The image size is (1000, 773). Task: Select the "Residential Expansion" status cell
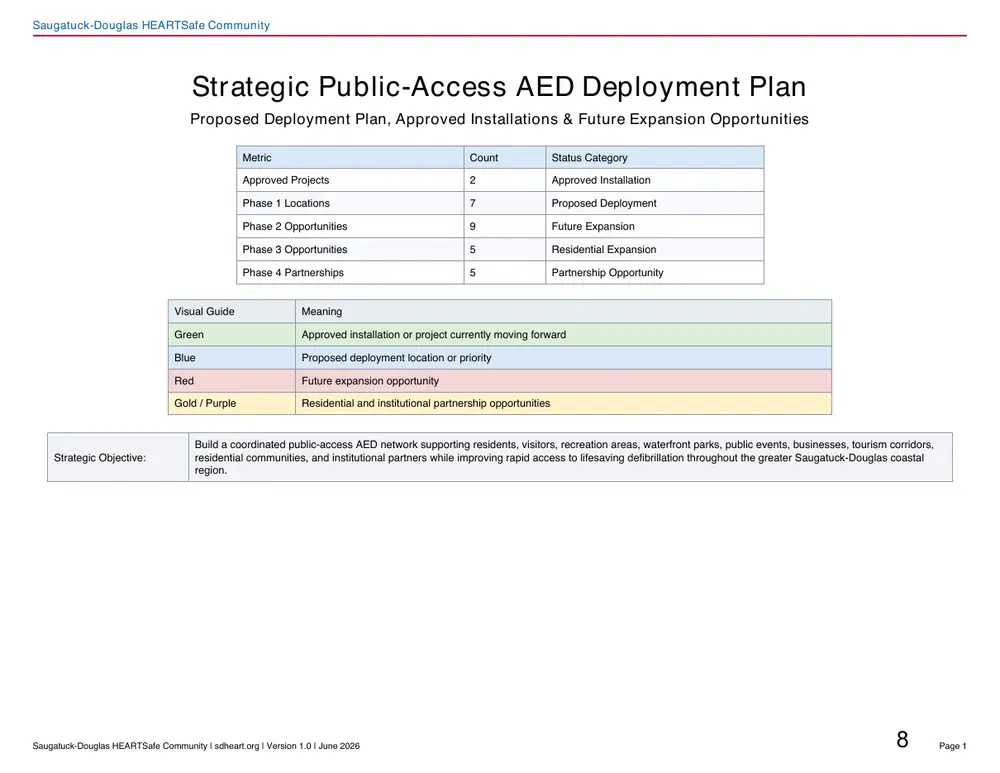pyautogui.click(x=654, y=249)
